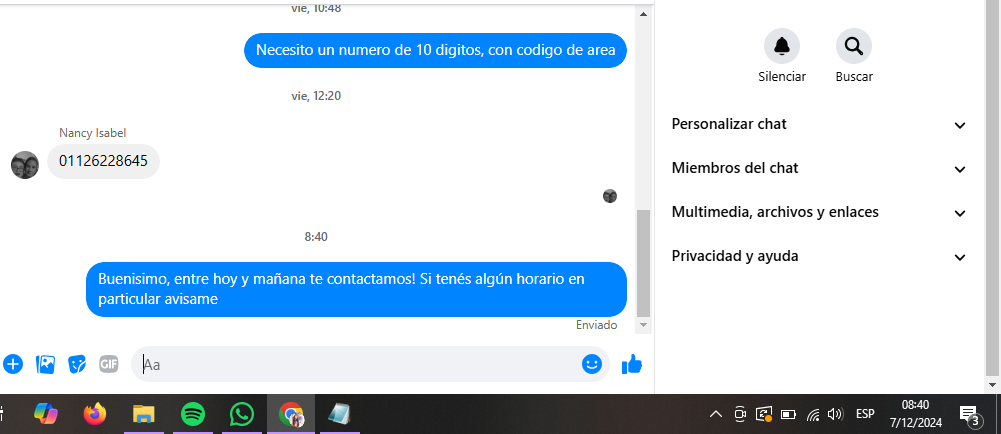The image size is (1001, 434).
Task: Mute the chat with Silenciar bell icon
Action: (781, 47)
